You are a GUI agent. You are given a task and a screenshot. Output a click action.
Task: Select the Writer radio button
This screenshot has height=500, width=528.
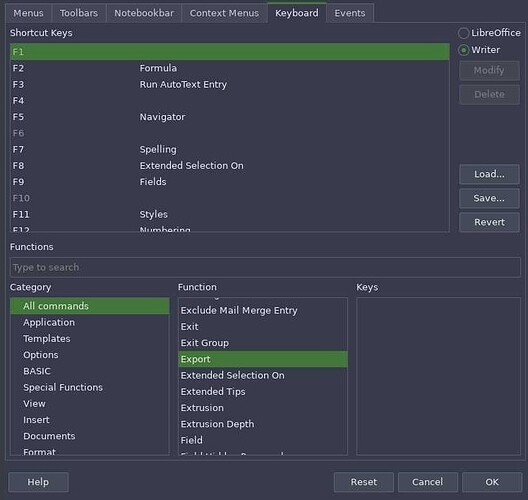pyautogui.click(x=463, y=50)
